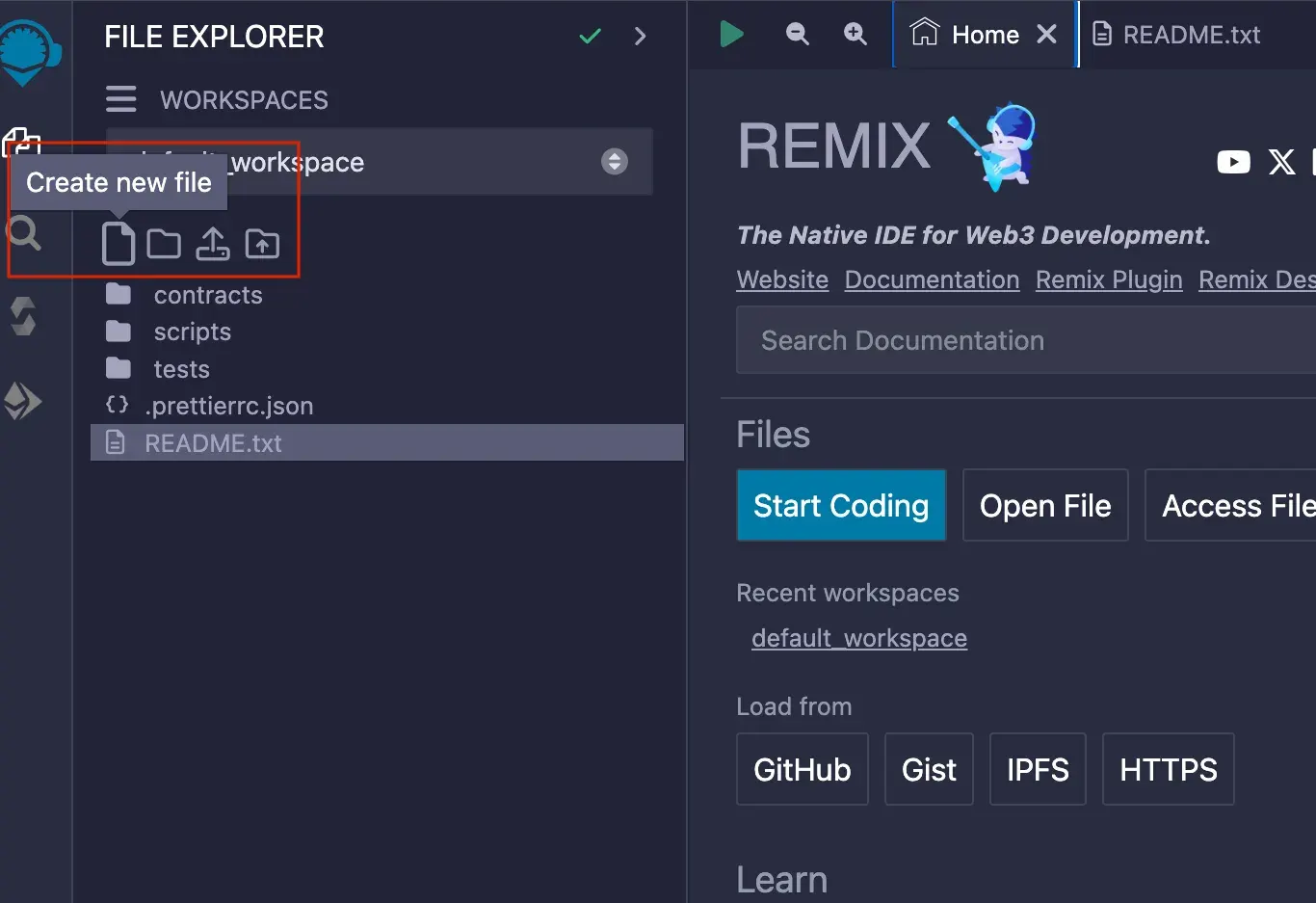Click the Remix mascot logo image

point(993,146)
